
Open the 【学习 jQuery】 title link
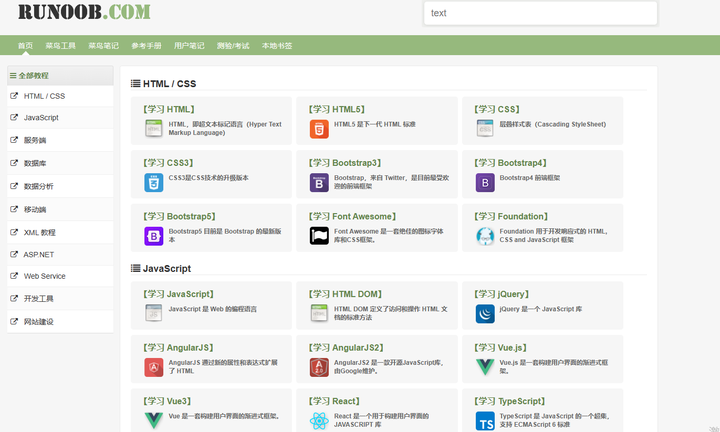tap(501, 294)
